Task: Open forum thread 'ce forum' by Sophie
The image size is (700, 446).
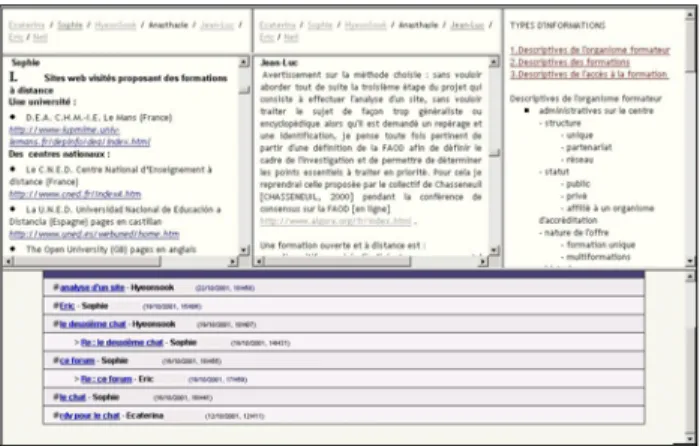Action: [77, 361]
